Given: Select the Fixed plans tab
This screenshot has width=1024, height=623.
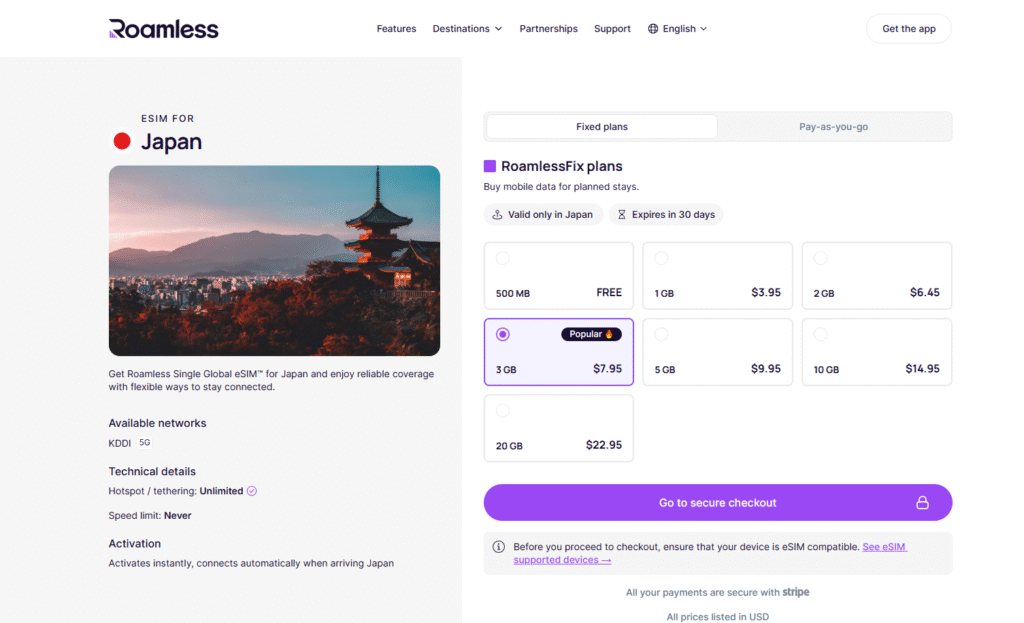Looking at the screenshot, I should click(x=602, y=127).
